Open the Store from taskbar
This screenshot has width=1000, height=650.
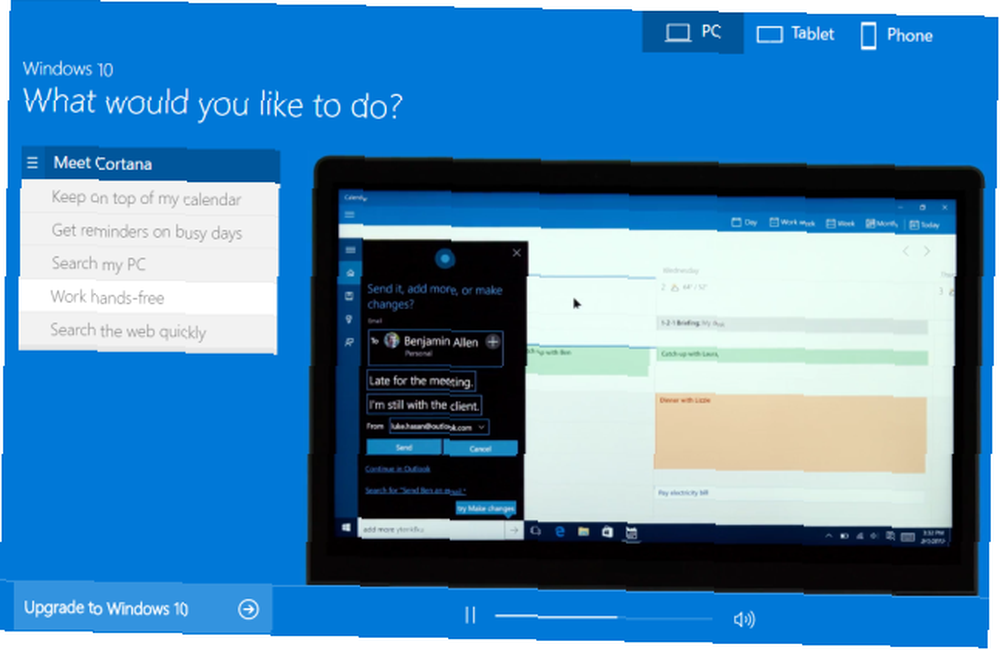pos(607,532)
